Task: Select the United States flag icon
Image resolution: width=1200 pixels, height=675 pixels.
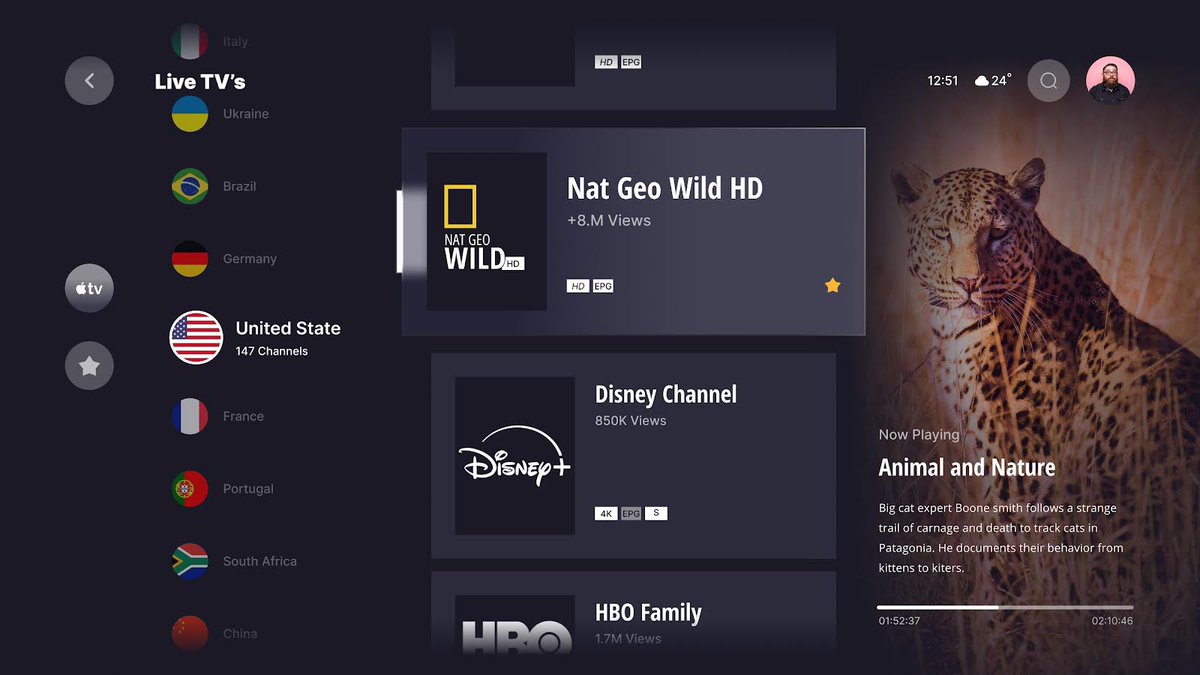Action: [x=196, y=337]
